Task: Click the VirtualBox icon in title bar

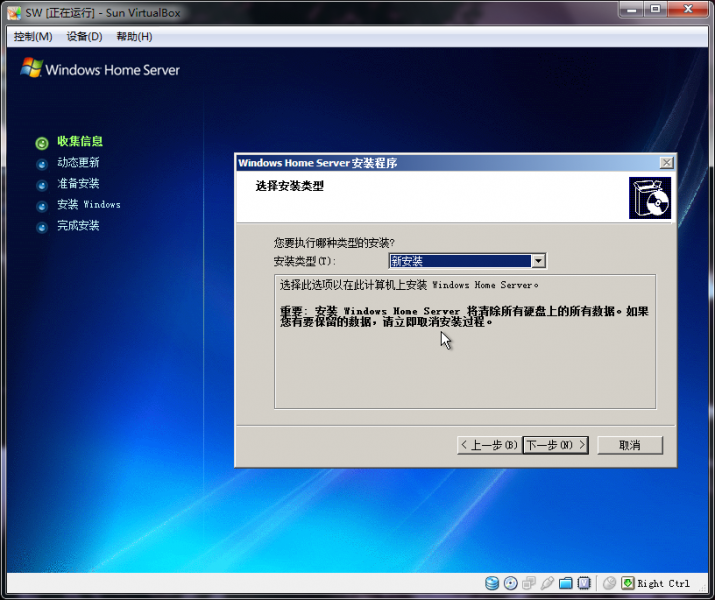Action: coord(14,13)
